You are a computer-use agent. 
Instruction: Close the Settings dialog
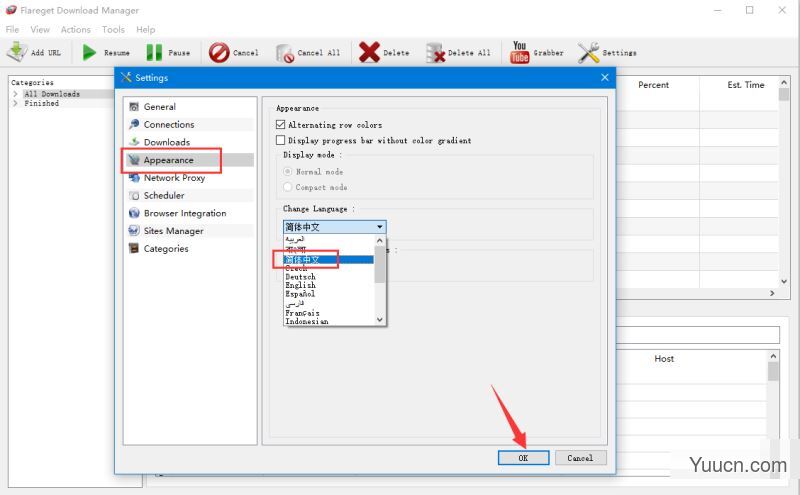(x=605, y=78)
